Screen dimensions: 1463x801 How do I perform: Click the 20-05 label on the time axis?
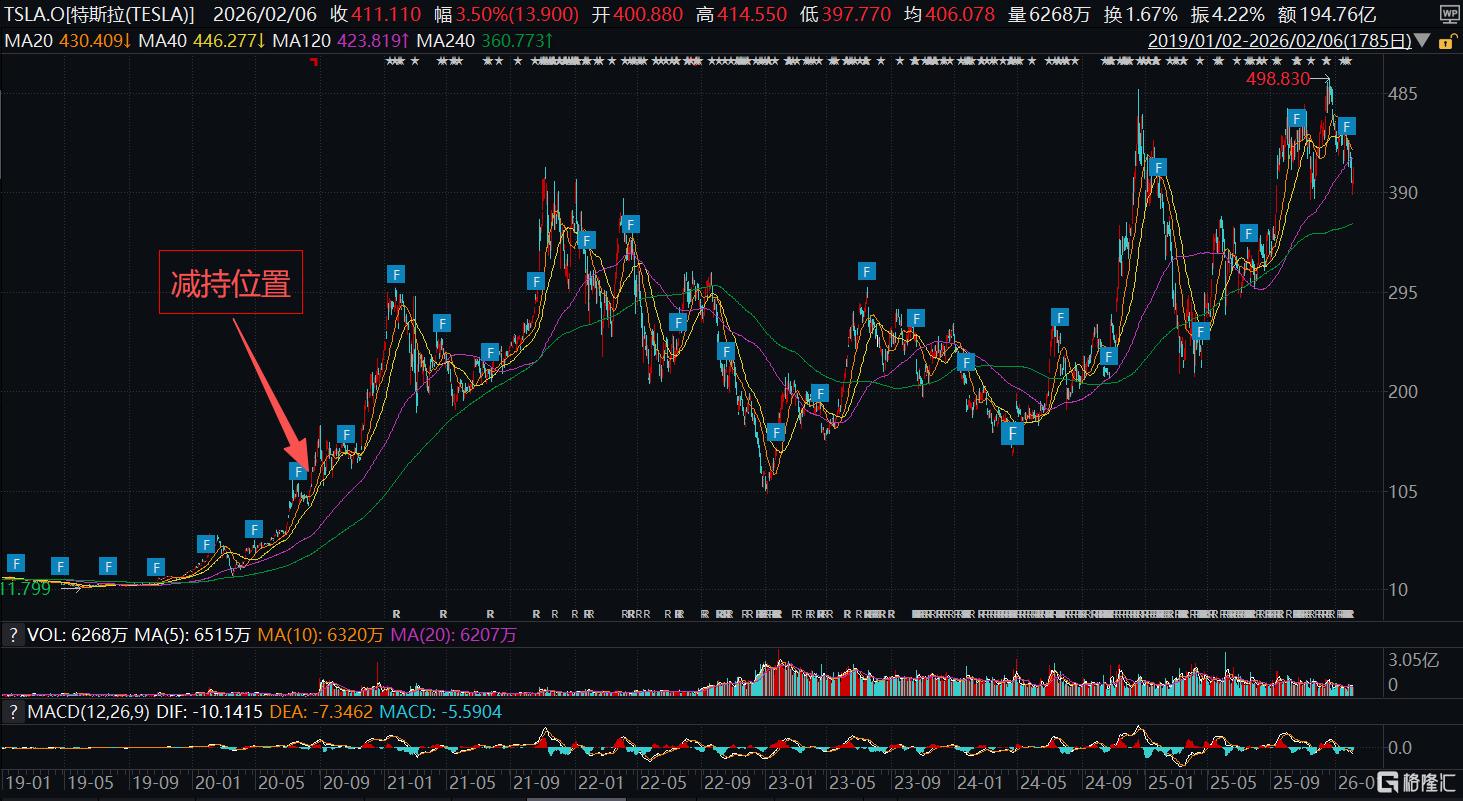pos(281,782)
